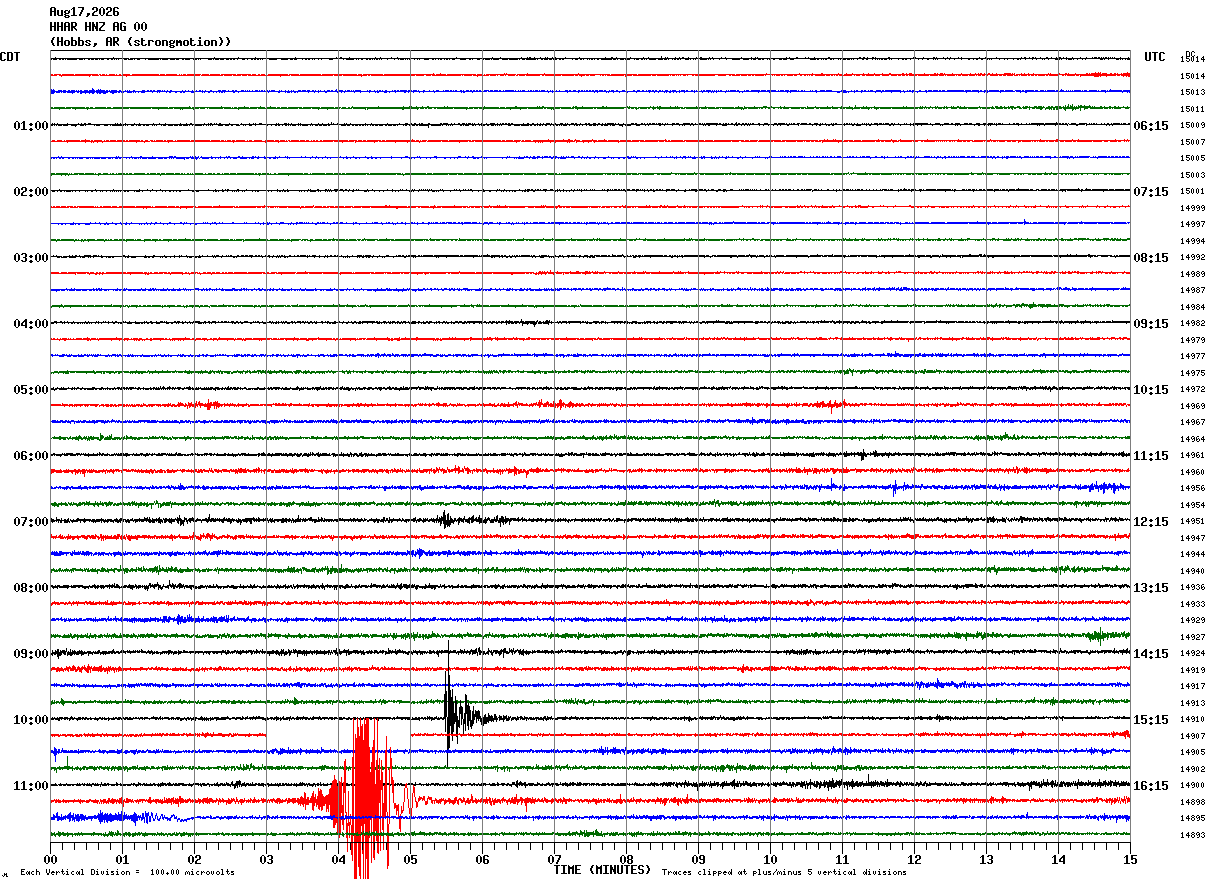
Task: Click the 15 minute tick label
Action: [1130, 860]
